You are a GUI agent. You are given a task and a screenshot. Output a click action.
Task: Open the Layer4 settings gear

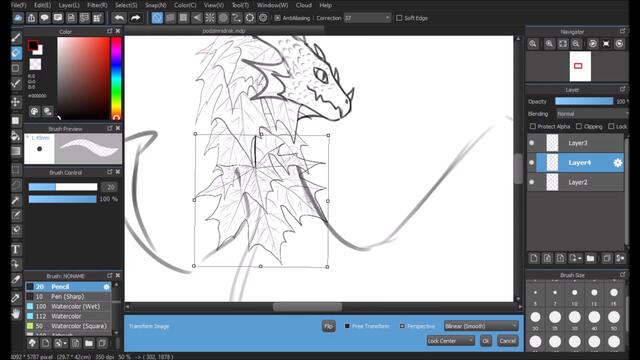pos(618,163)
